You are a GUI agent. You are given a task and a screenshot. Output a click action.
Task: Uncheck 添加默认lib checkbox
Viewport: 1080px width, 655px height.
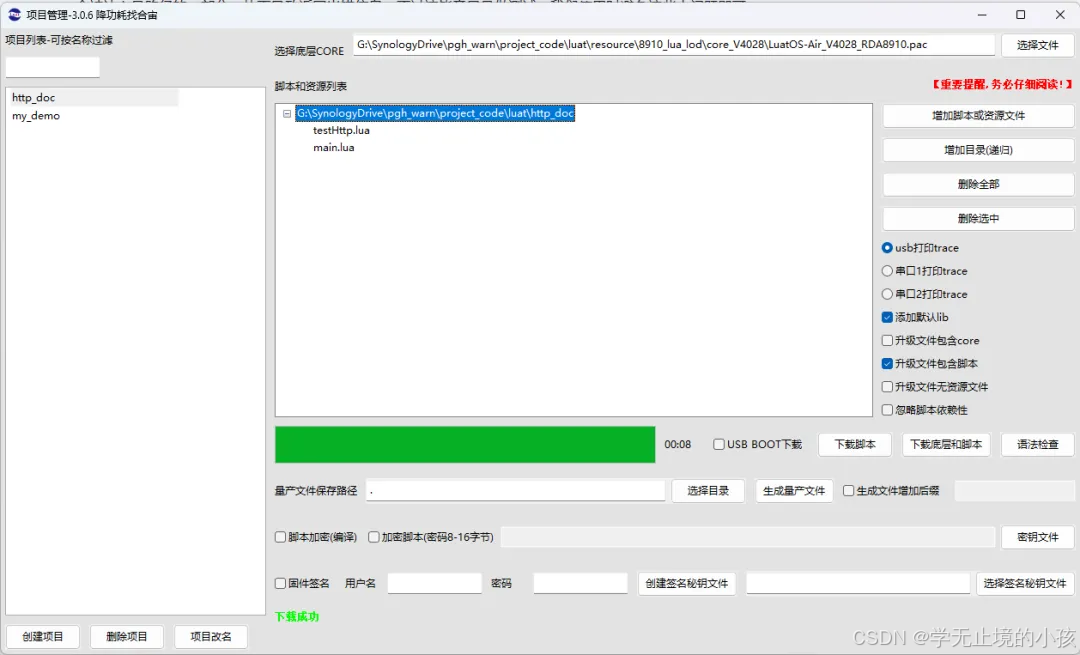pyautogui.click(x=887, y=318)
